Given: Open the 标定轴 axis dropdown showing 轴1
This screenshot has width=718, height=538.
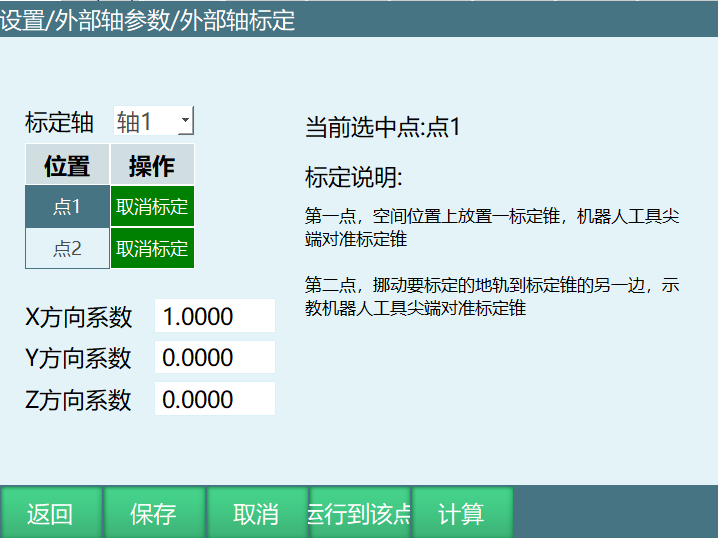Looking at the screenshot, I should pos(154,122).
